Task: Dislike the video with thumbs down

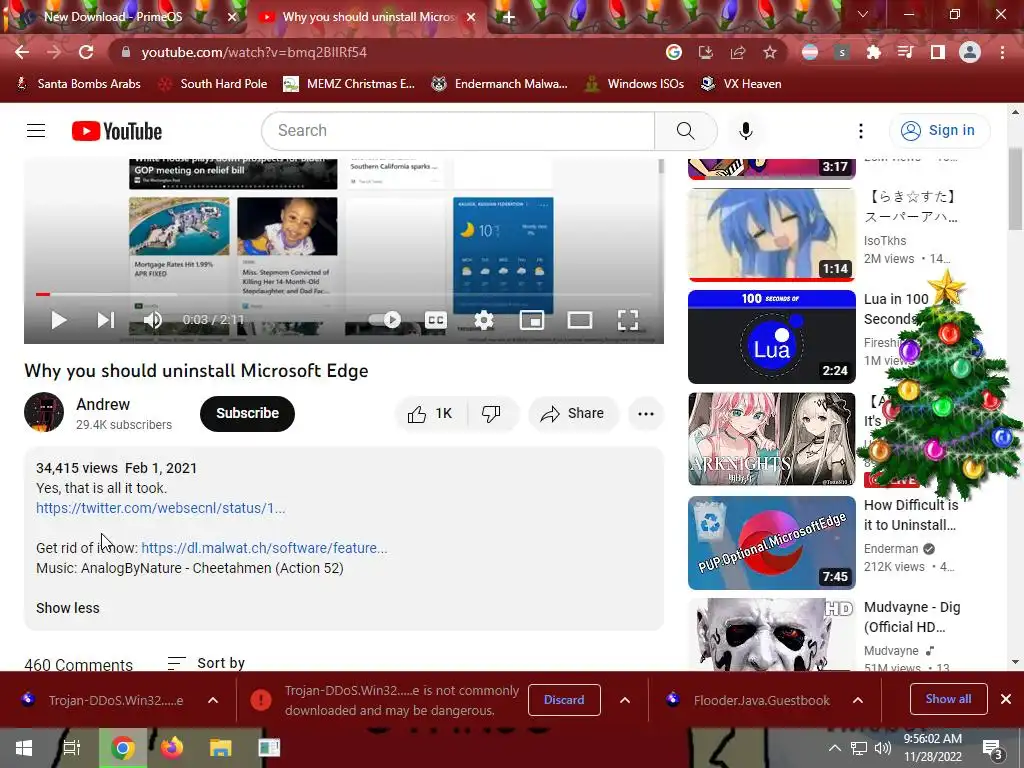Action: pyautogui.click(x=491, y=413)
